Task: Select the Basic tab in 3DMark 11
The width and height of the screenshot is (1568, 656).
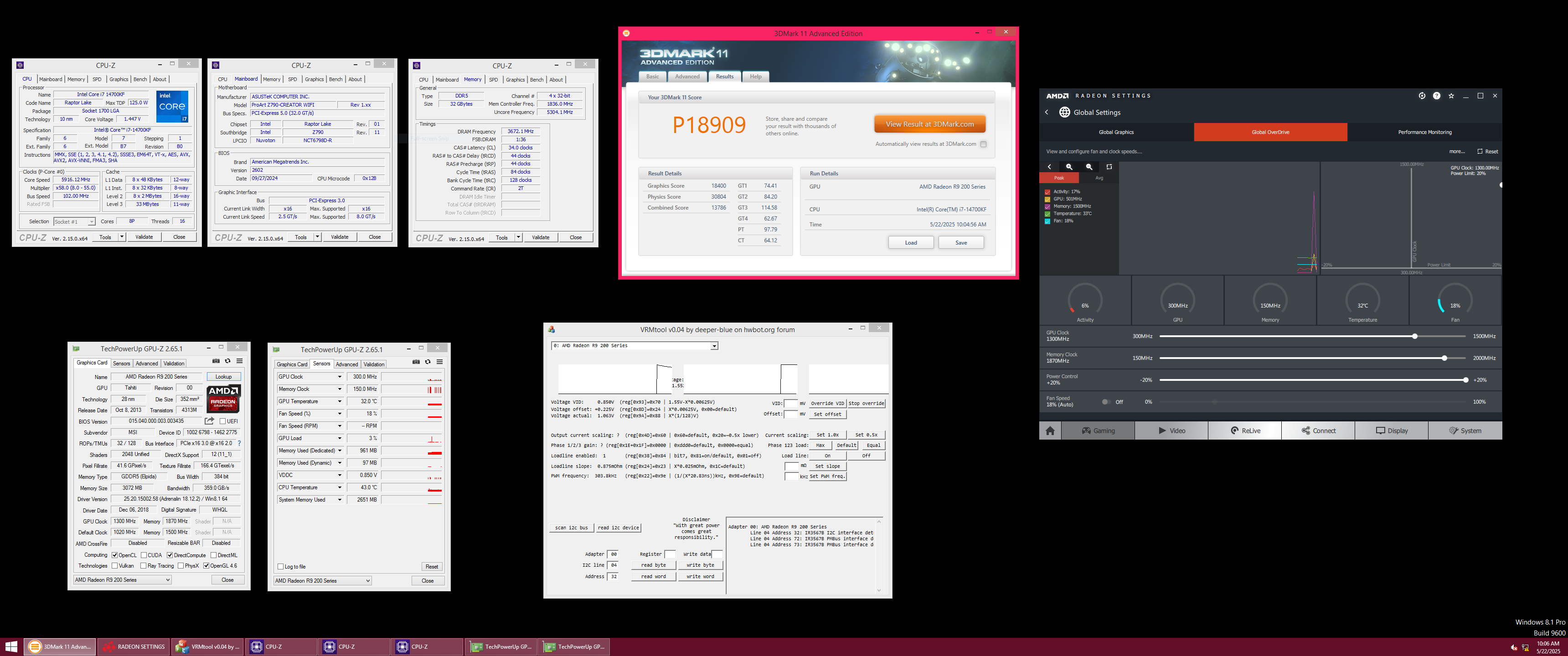Action: (x=653, y=77)
